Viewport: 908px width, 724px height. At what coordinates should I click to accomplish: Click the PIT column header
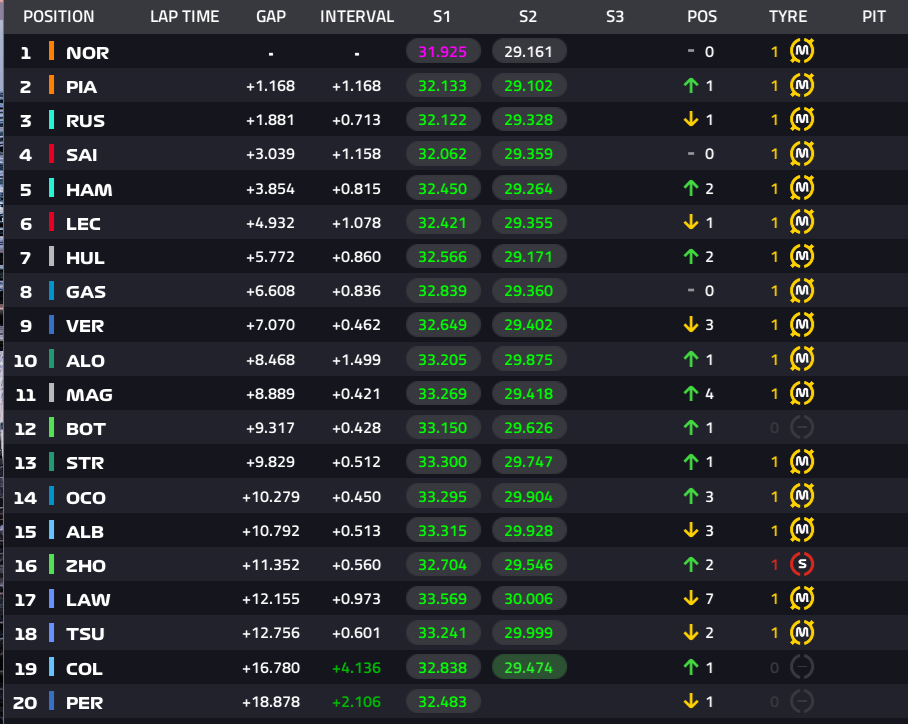874,16
